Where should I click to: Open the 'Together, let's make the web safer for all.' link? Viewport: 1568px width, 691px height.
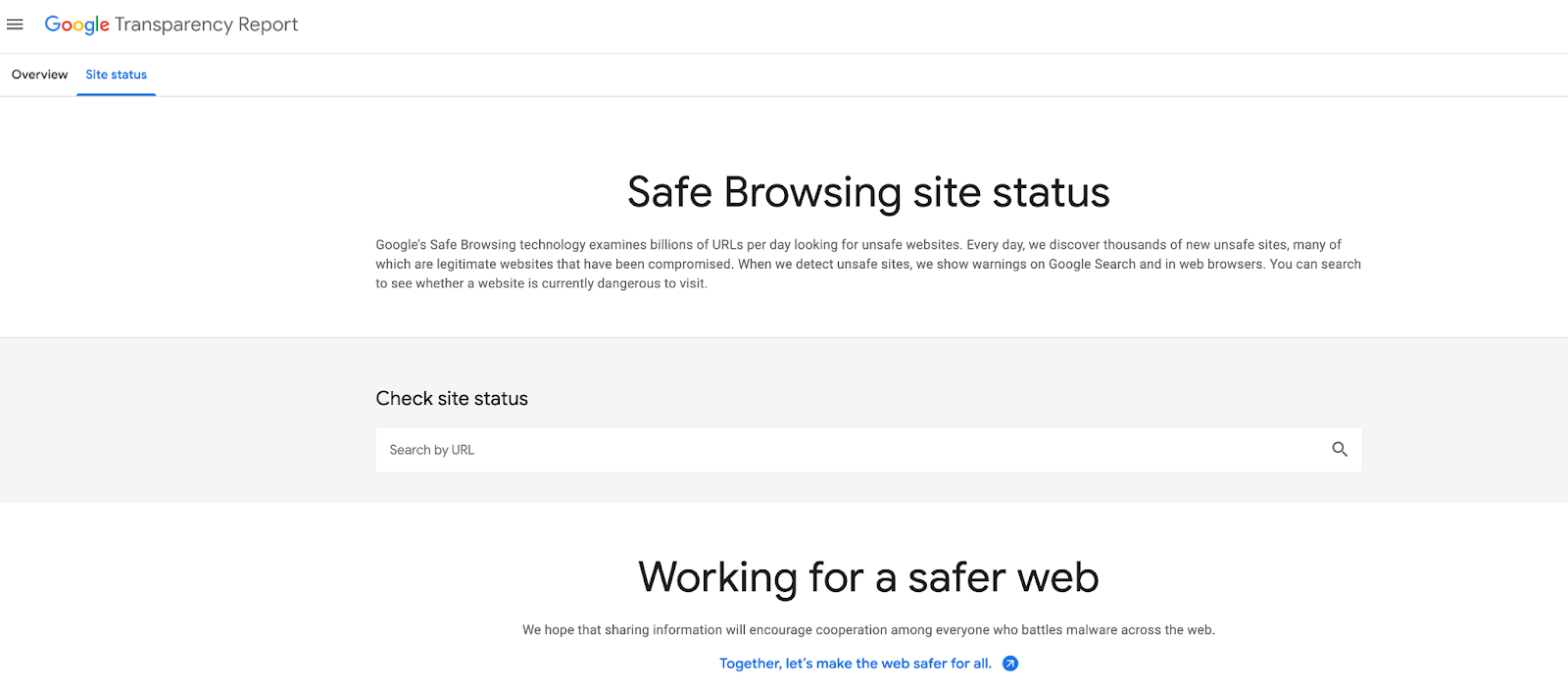click(856, 664)
